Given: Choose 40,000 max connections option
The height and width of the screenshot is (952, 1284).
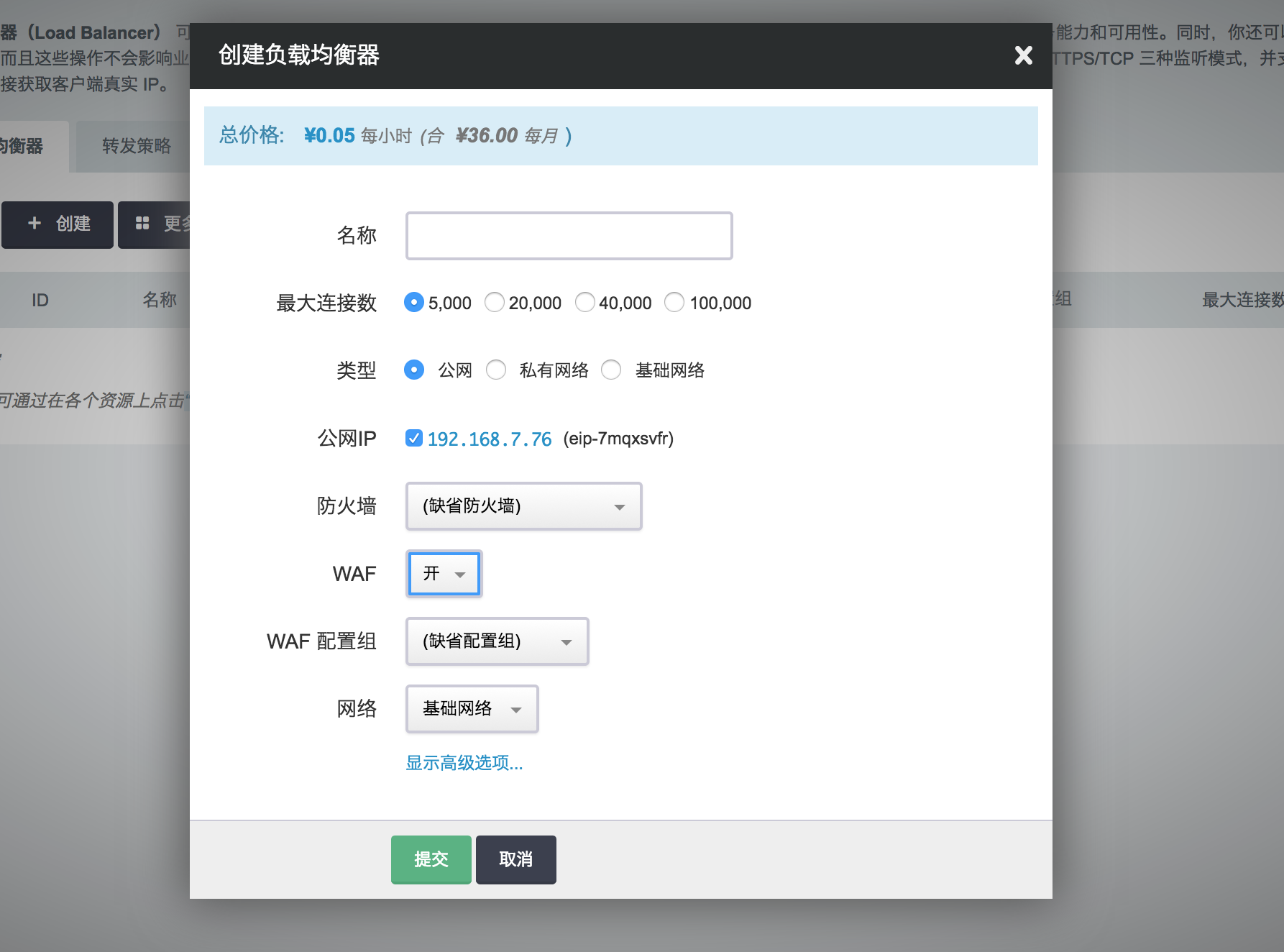Looking at the screenshot, I should click(x=585, y=303).
